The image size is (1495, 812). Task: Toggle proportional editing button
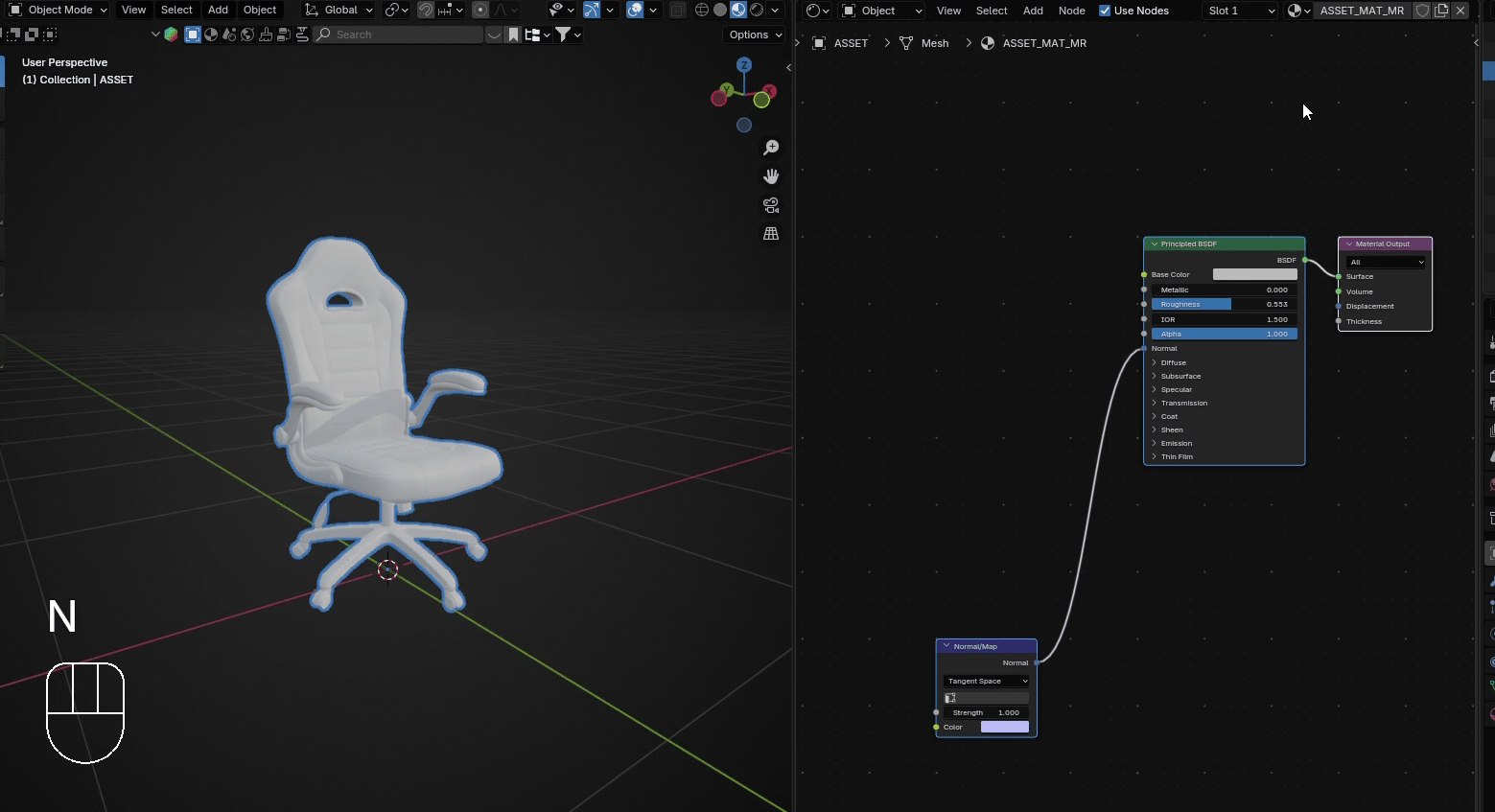pos(480,10)
